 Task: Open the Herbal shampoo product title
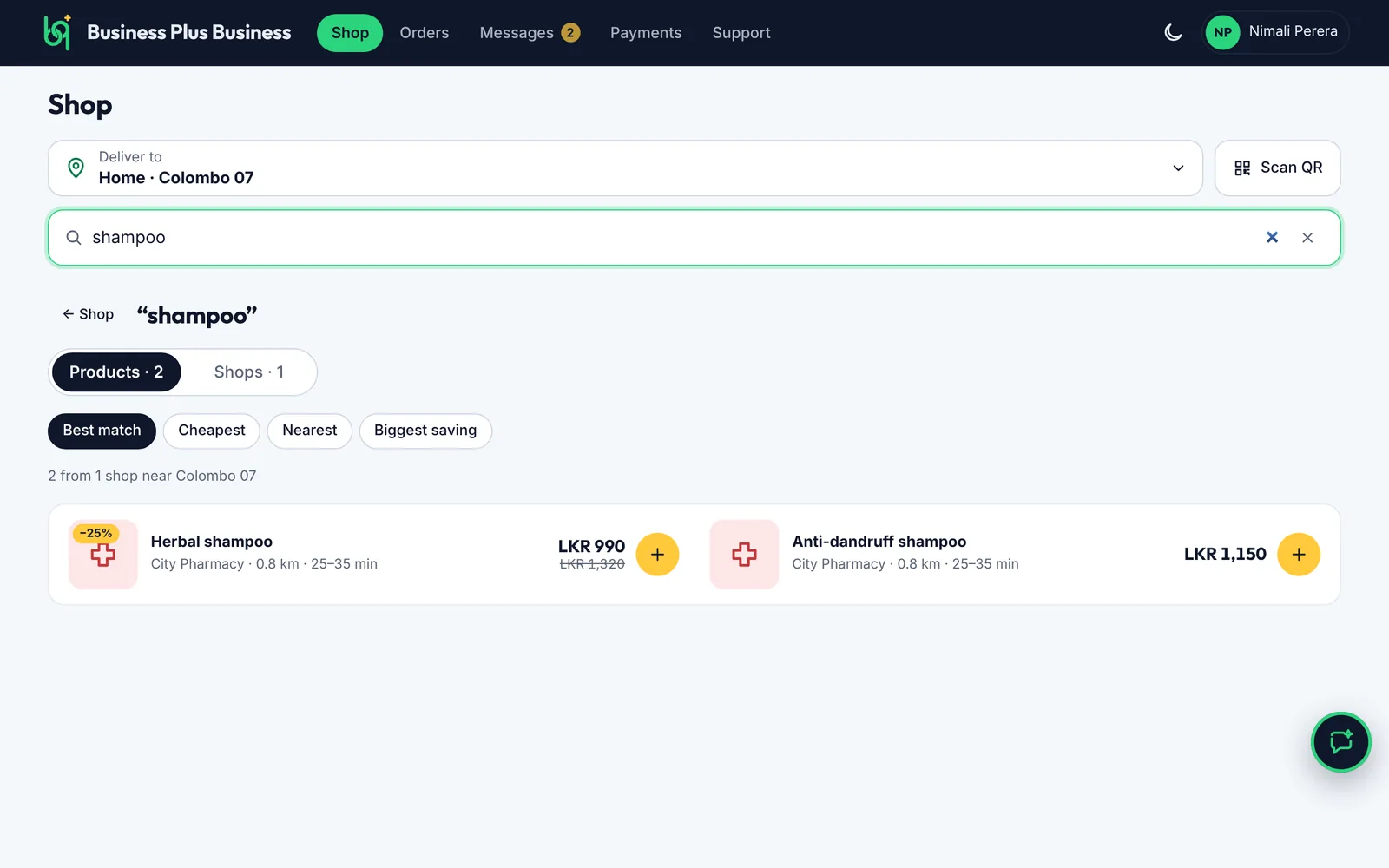[x=212, y=542]
